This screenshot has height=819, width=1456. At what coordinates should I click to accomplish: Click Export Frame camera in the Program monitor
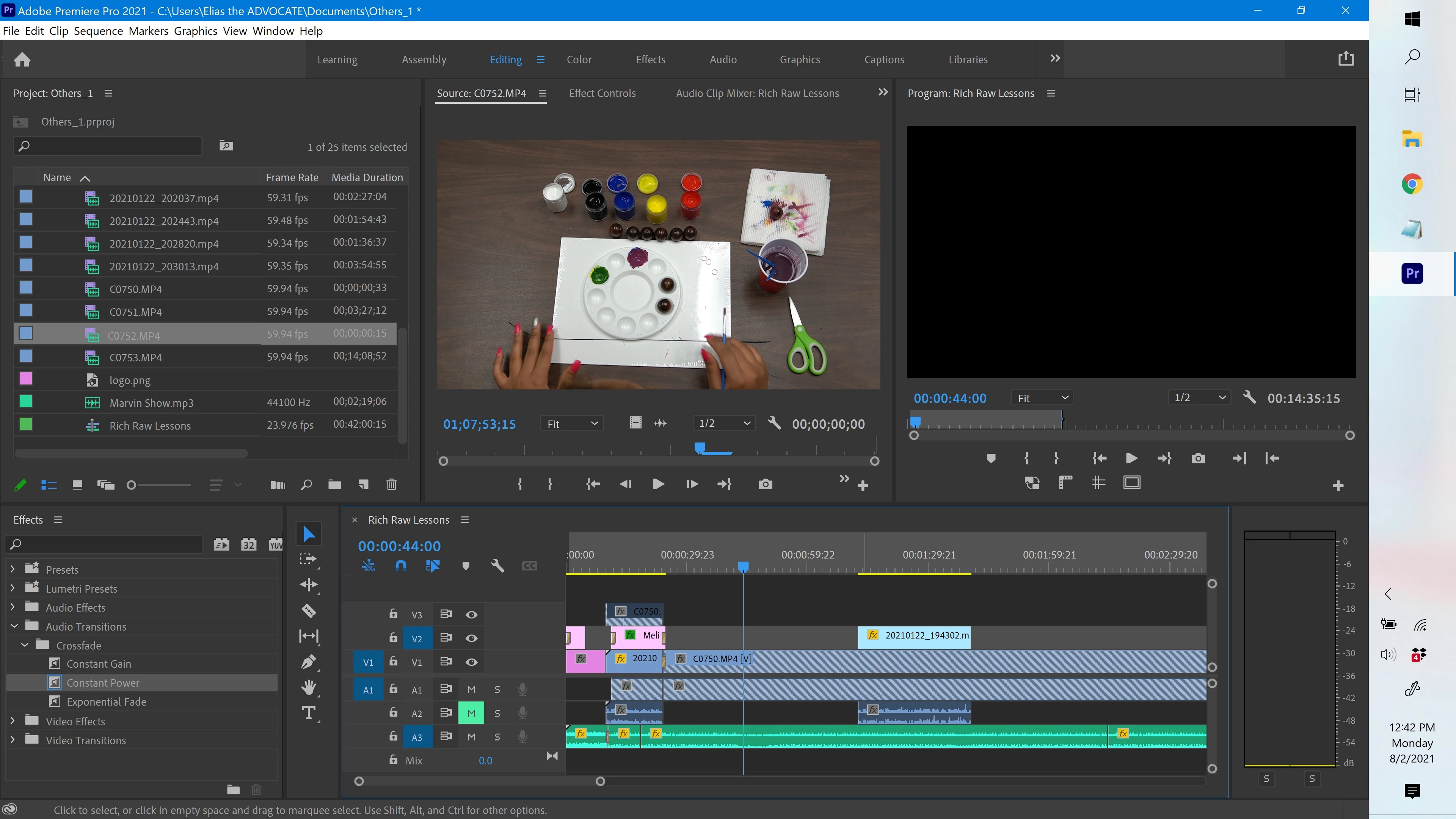click(1198, 458)
